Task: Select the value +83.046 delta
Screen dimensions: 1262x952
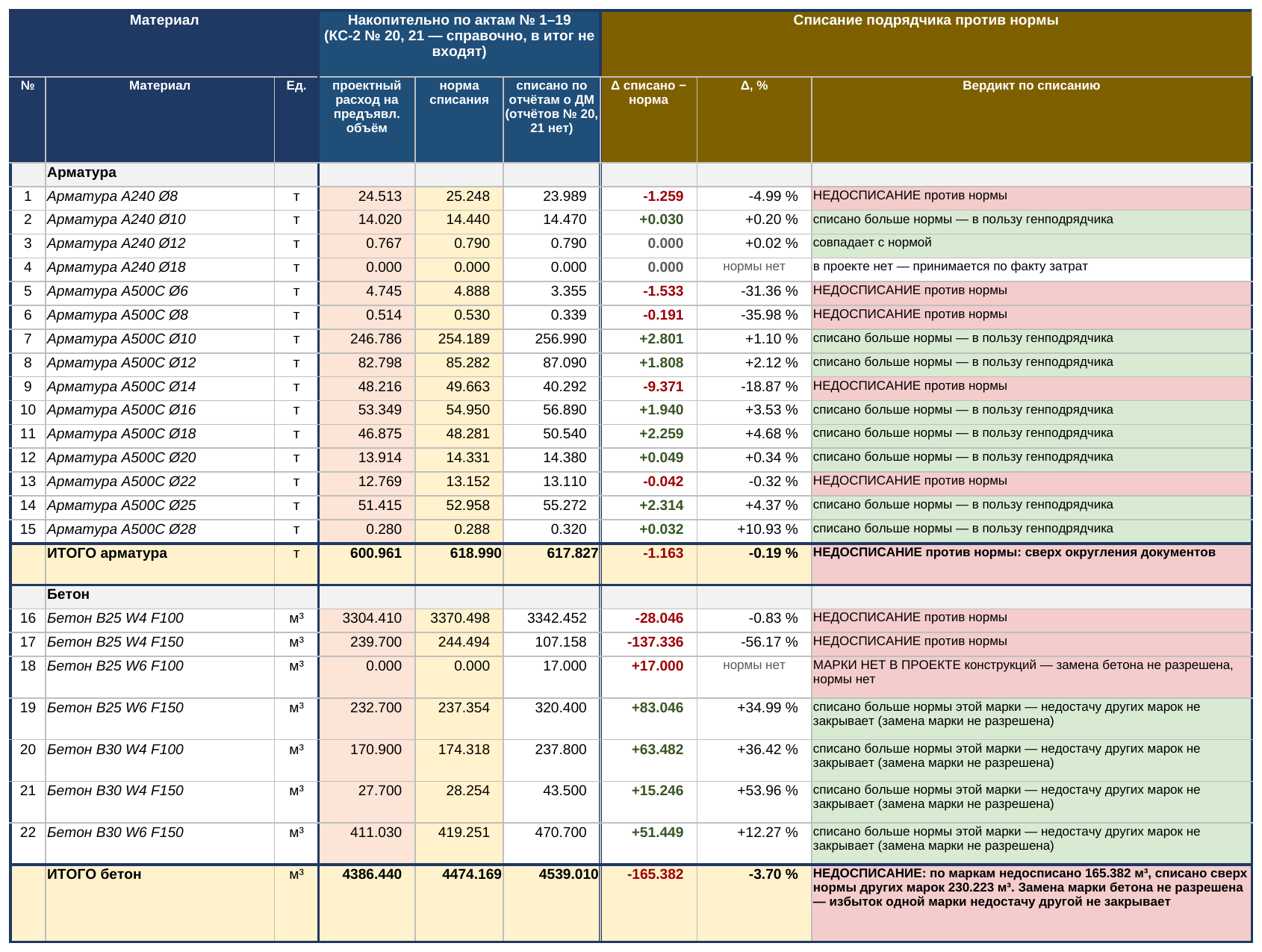Action: pyautogui.click(x=648, y=718)
